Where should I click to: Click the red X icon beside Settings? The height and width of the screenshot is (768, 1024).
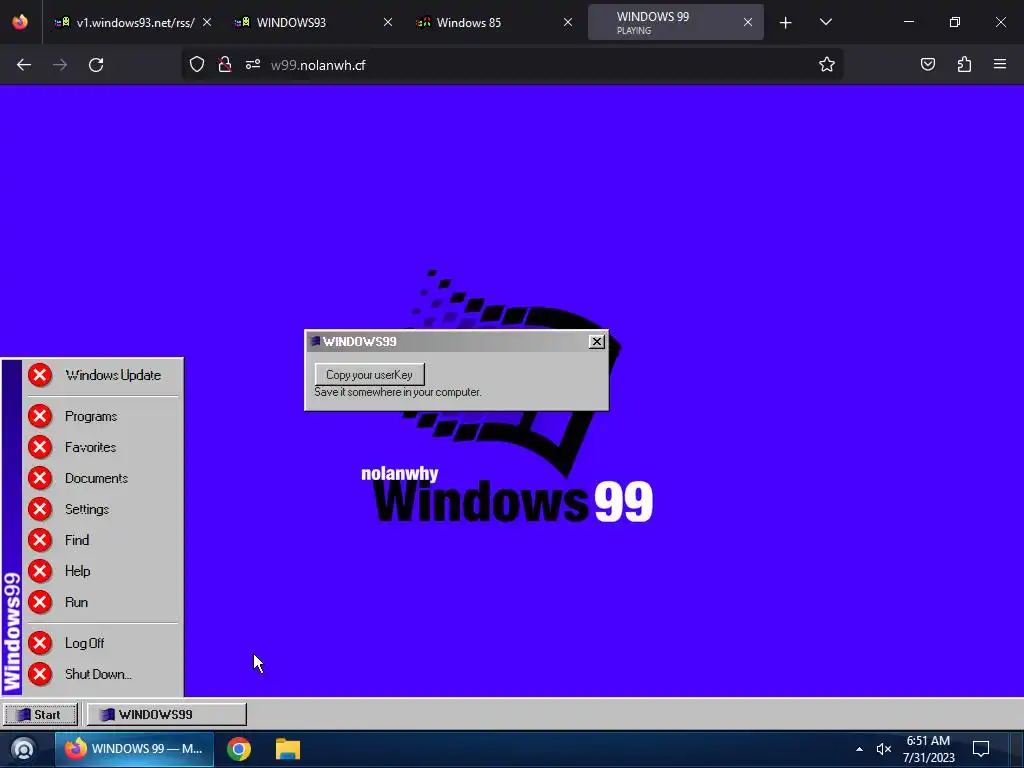click(x=40, y=509)
